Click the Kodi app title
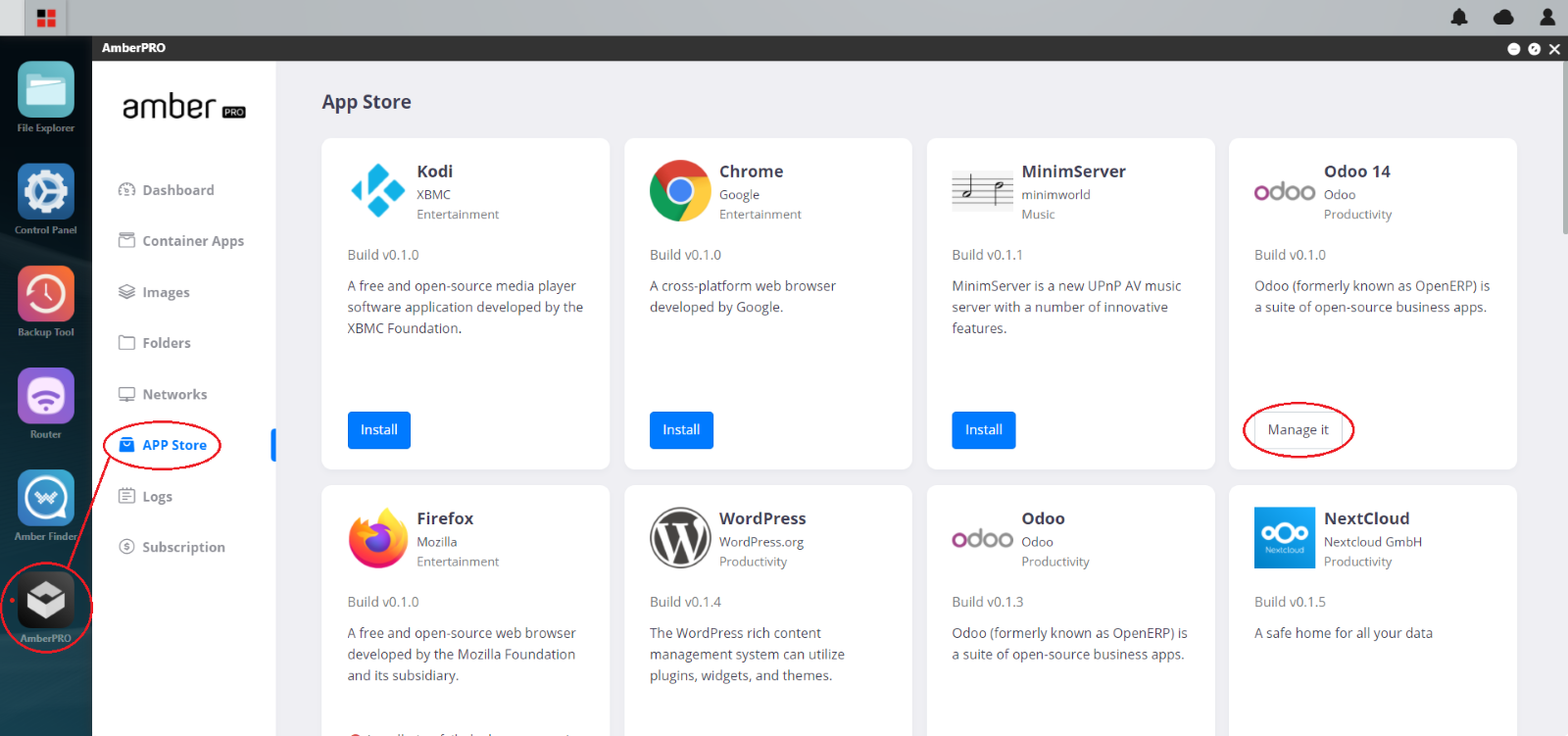This screenshot has width=1568, height=736. coord(435,172)
